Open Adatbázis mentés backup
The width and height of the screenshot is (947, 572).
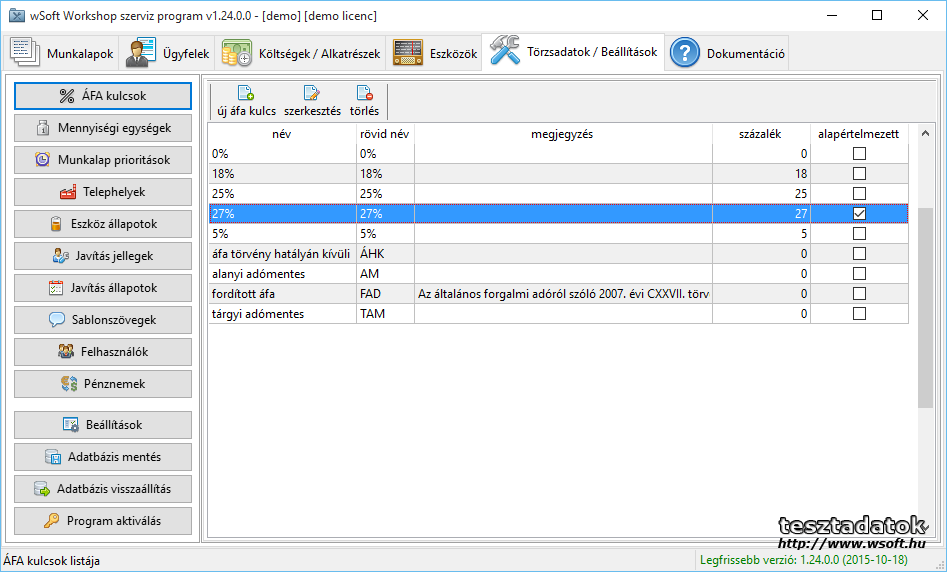coord(103,457)
